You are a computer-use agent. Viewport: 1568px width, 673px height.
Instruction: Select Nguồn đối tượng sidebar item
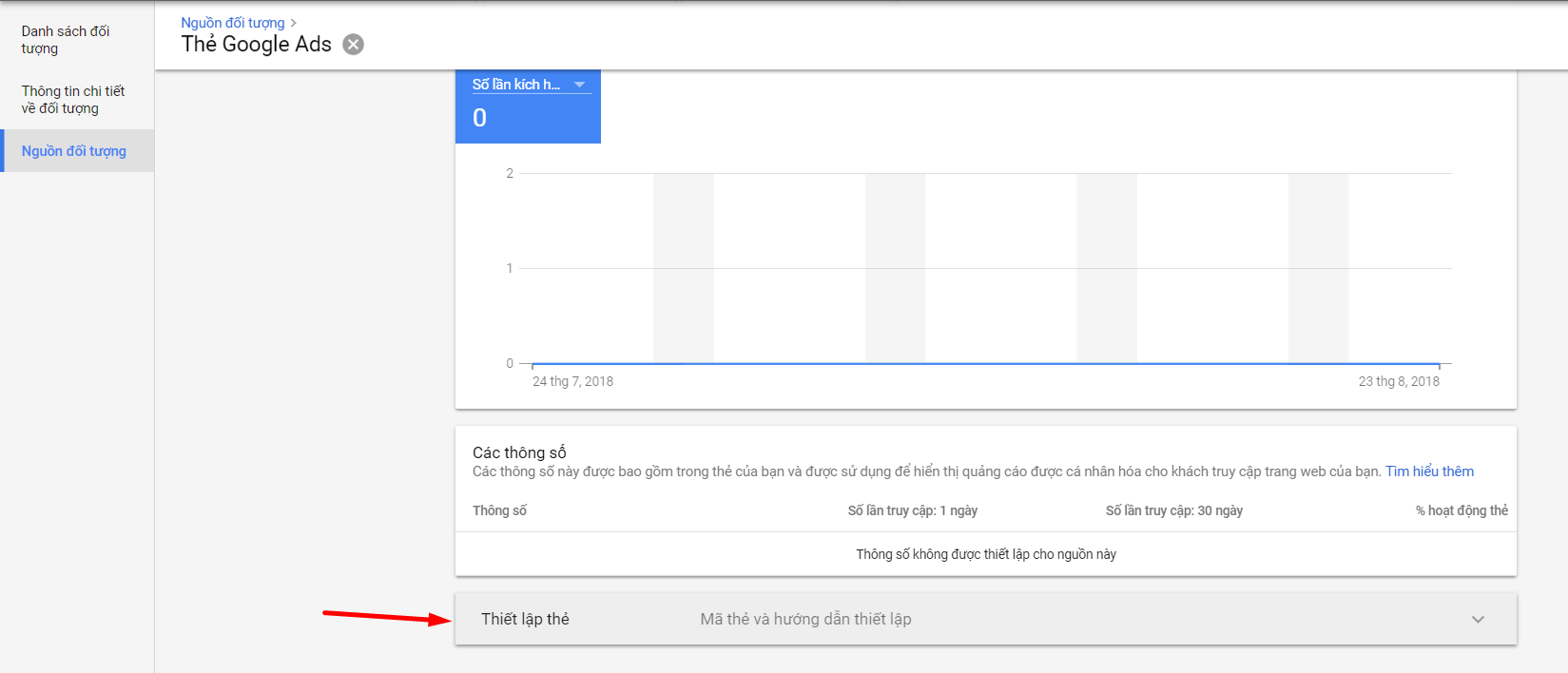[x=74, y=151]
